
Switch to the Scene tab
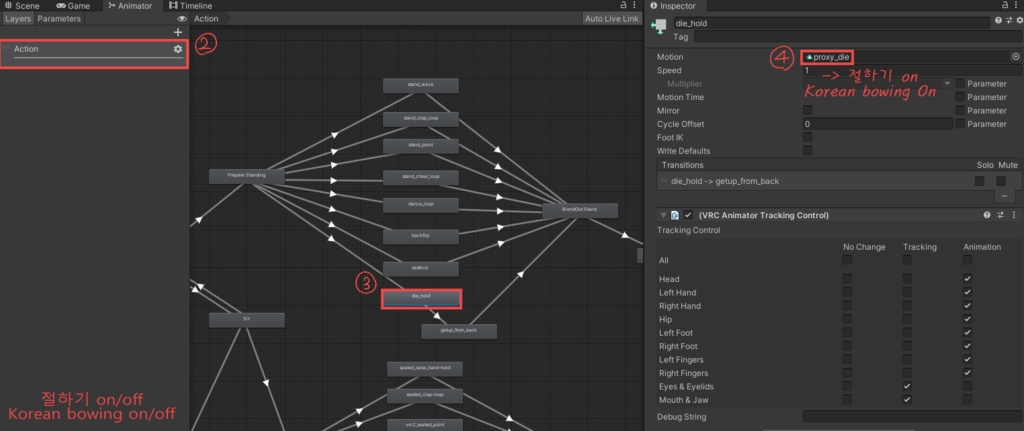[x=22, y=6]
